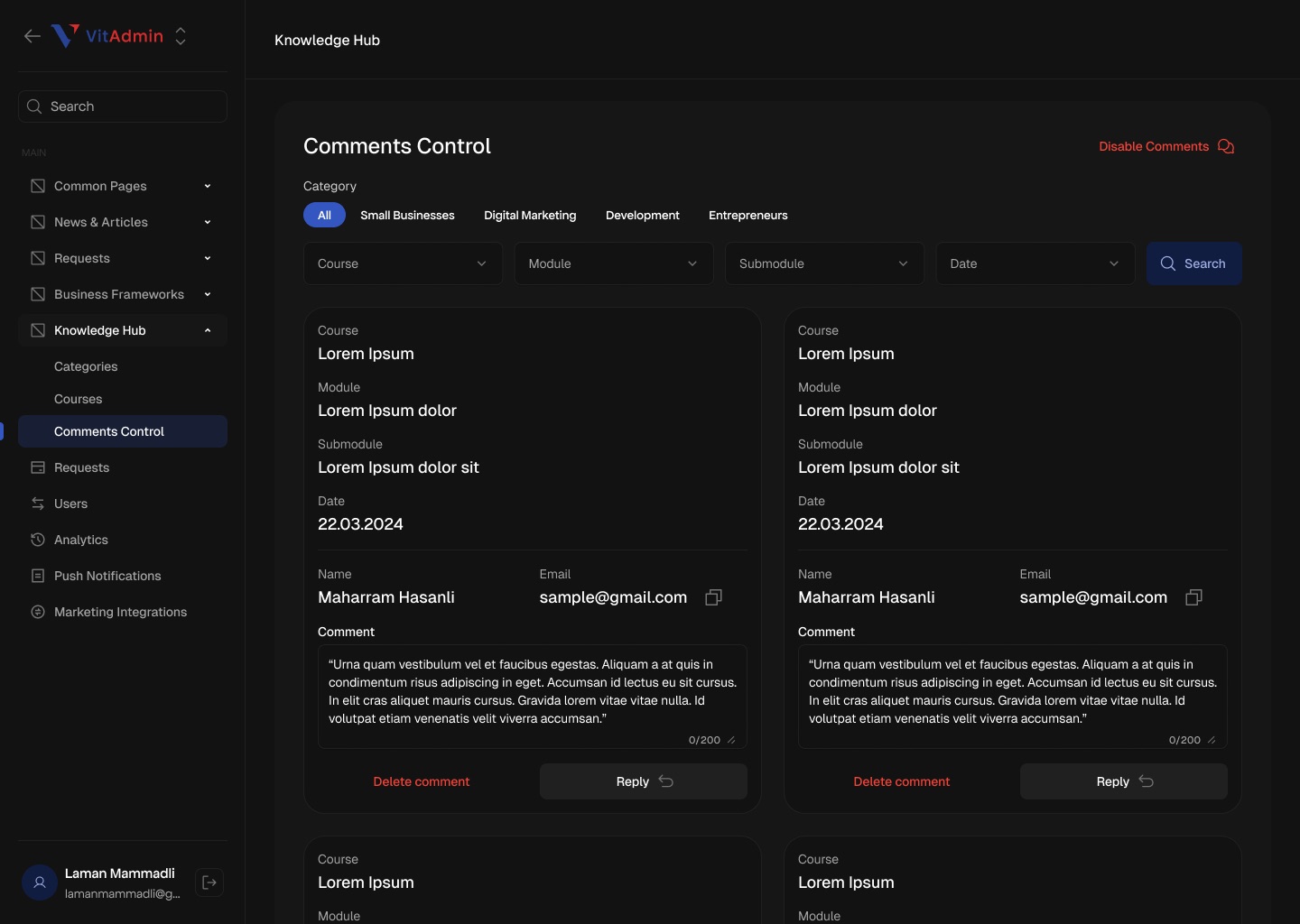The width and height of the screenshot is (1300, 924).
Task: Click Delete comment in the left card
Action: tap(422, 781)
